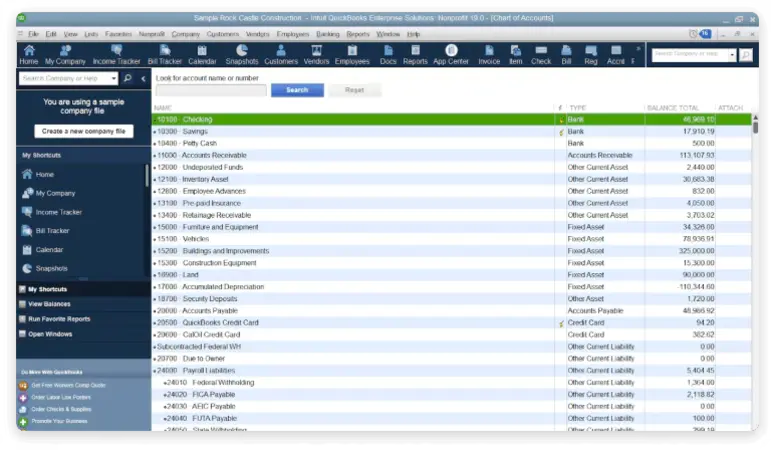The width and height of the screenshot is (775, 451).
Task: Click the account list vertical scrollbar thumb
Action: tap(755, 127)
